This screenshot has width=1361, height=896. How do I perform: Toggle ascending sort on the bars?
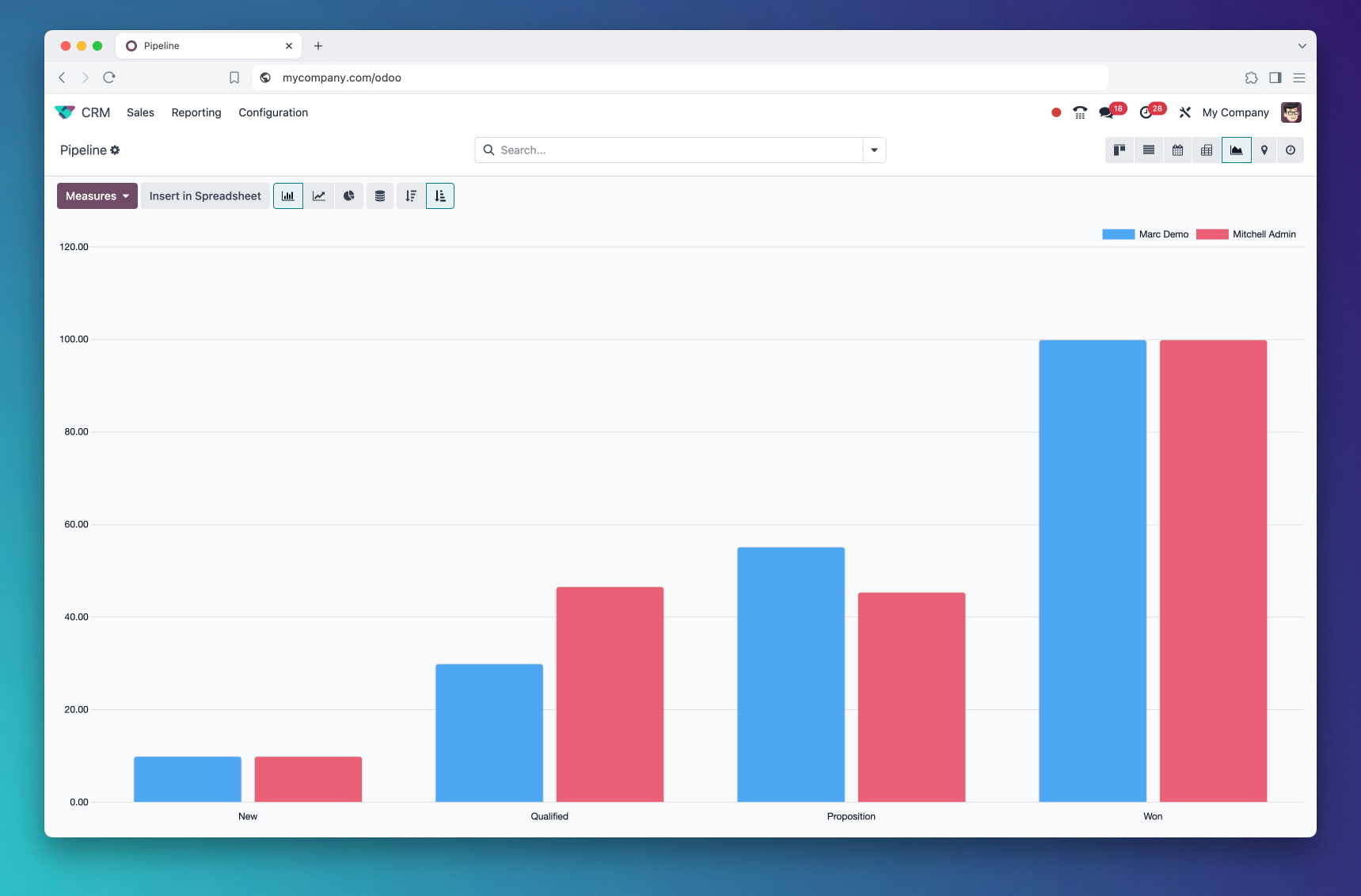point(440,196)
